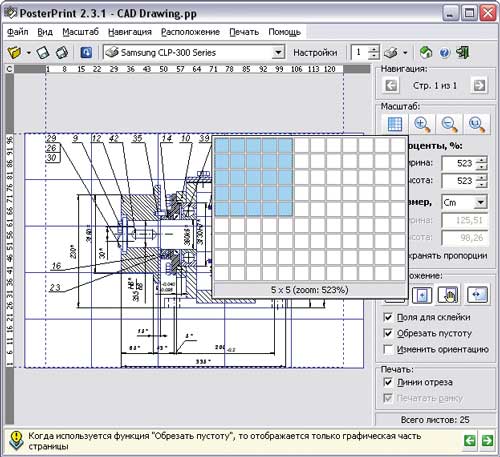The image size is (500, 457).
Task: Click the horizontal arrows position icon
Action: [477, 295]
